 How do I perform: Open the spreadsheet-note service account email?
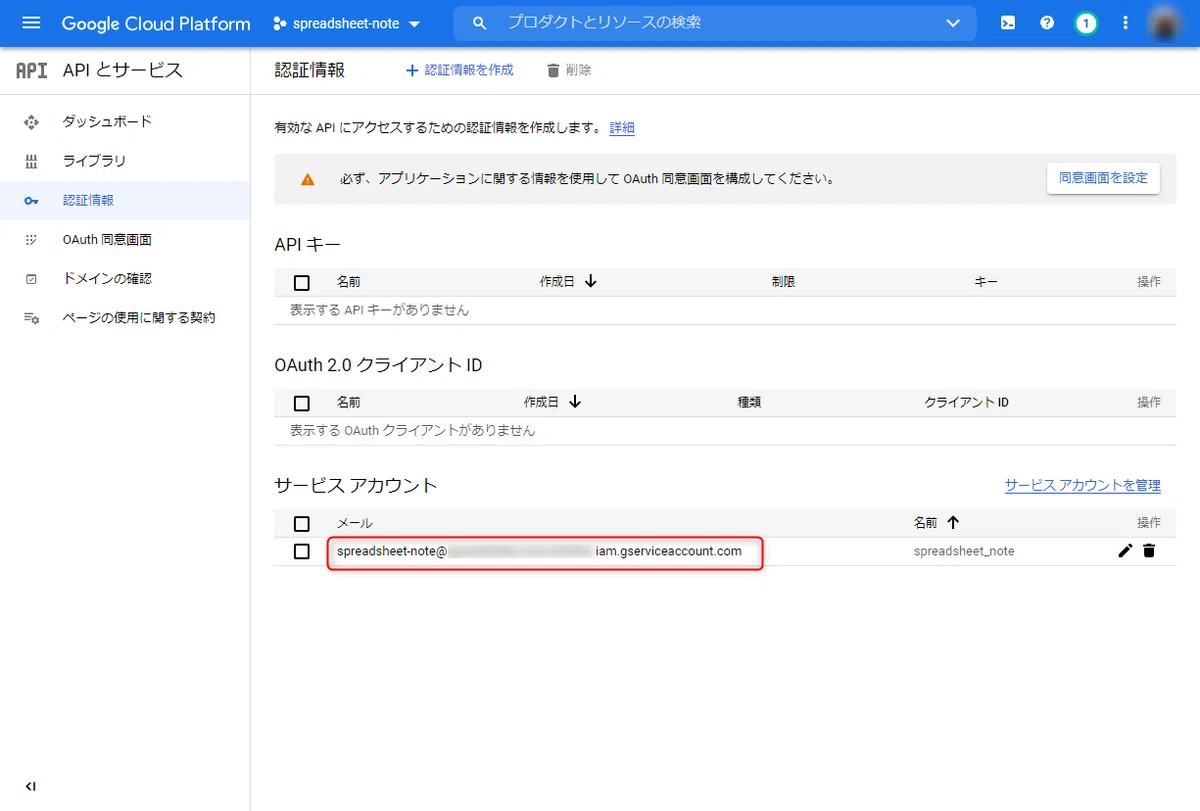point(540,551)
